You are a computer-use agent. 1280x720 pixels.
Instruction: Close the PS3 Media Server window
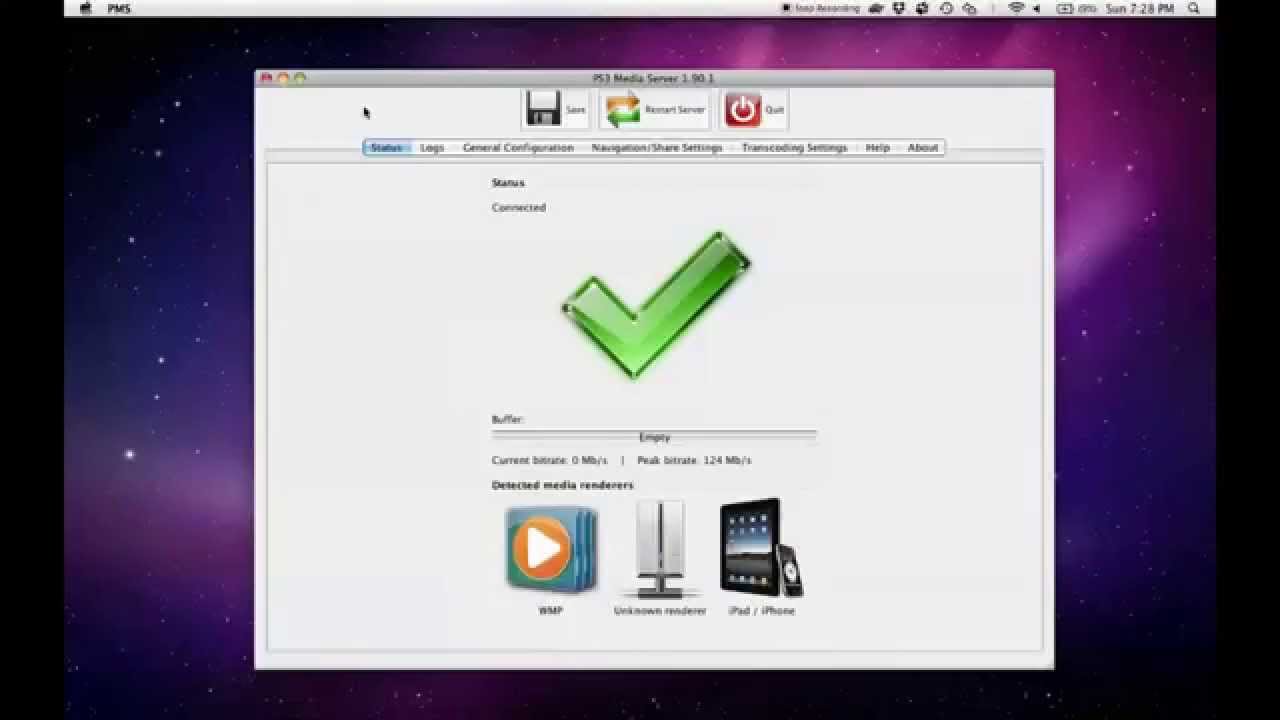pos(266,78)
